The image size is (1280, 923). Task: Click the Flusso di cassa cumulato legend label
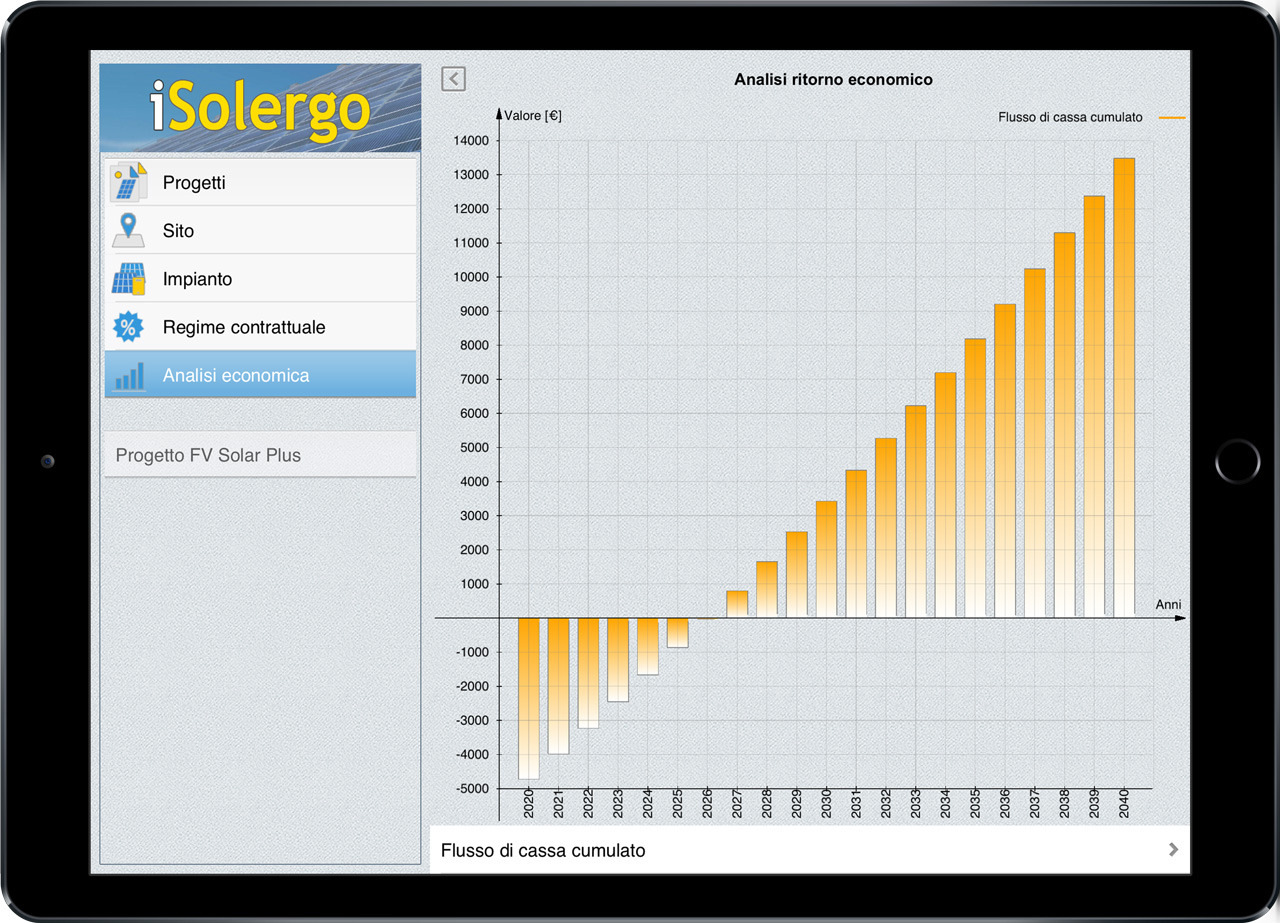pos(1070,118)
